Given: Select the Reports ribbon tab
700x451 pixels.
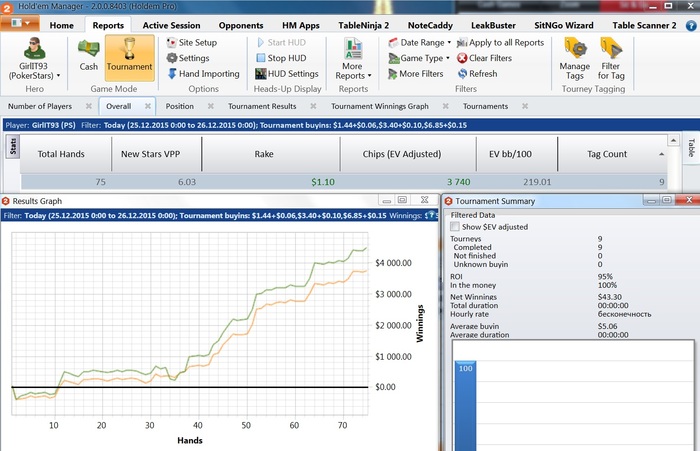Looking at the screenshot, I should [x=108, y=25].
